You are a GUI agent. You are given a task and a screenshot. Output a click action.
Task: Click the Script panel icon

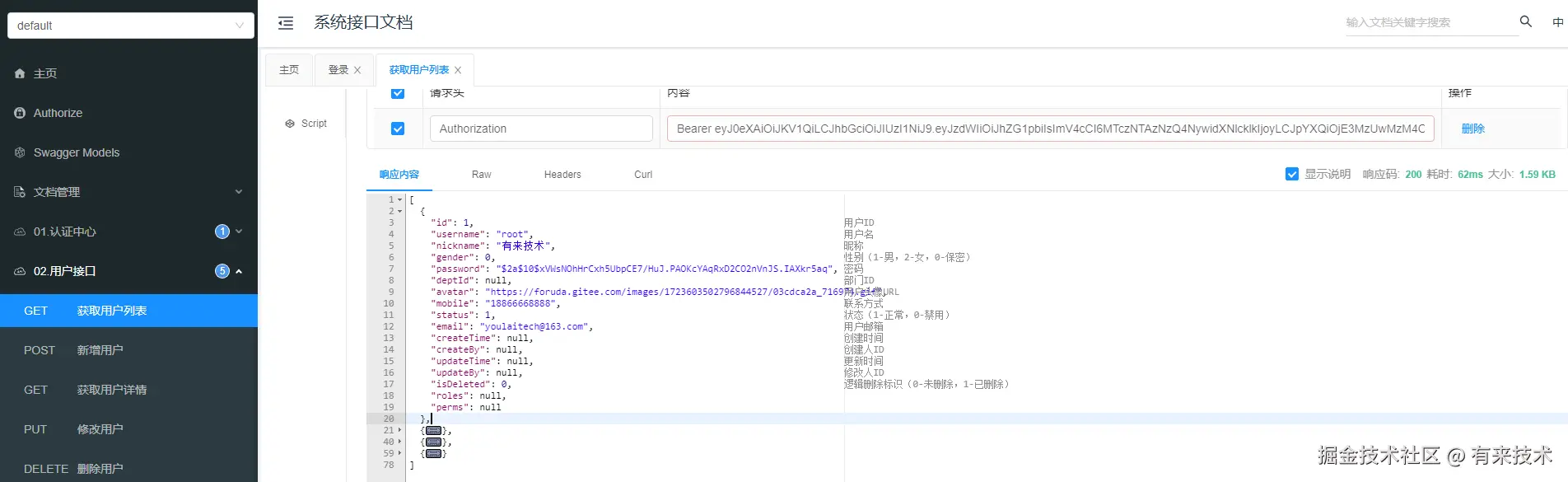tap(290, 124)
